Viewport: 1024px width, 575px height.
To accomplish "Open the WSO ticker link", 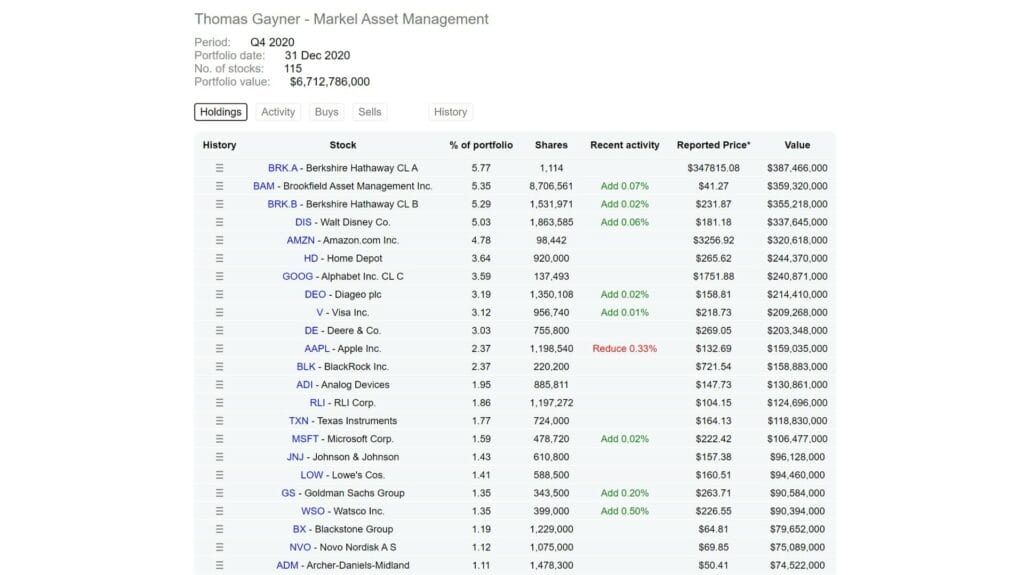I will [x=312, y=512].
